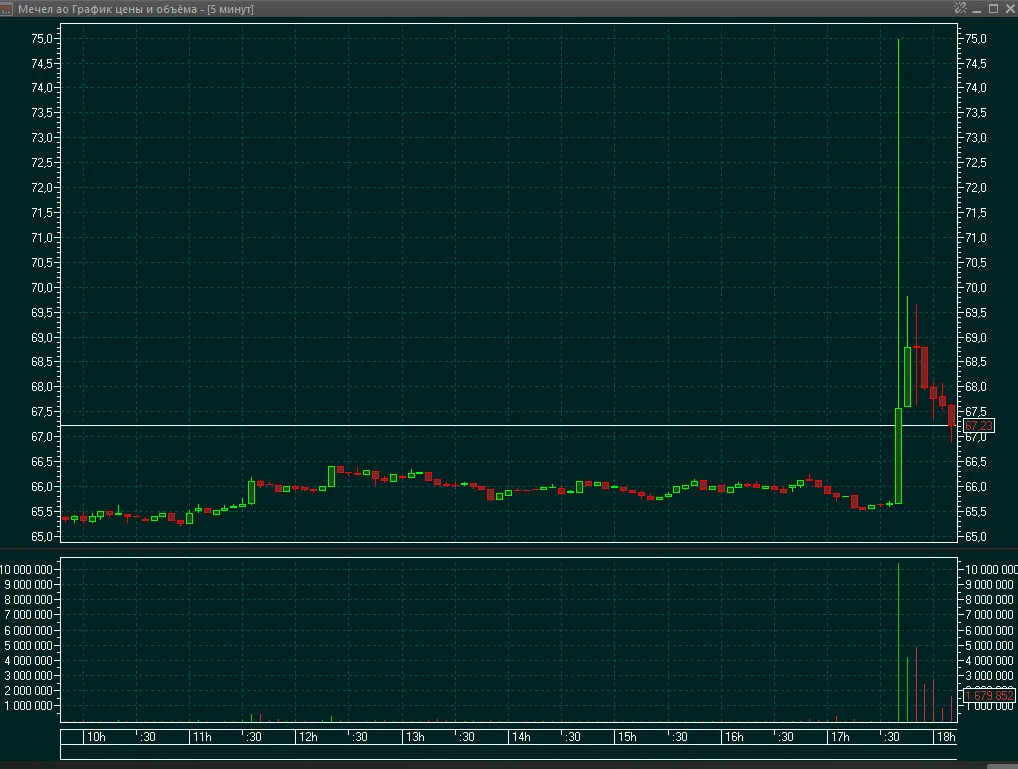1018x769 pixels.
Task: Click the 5 000 000 label on left volume axis
Action: (29, 646)
